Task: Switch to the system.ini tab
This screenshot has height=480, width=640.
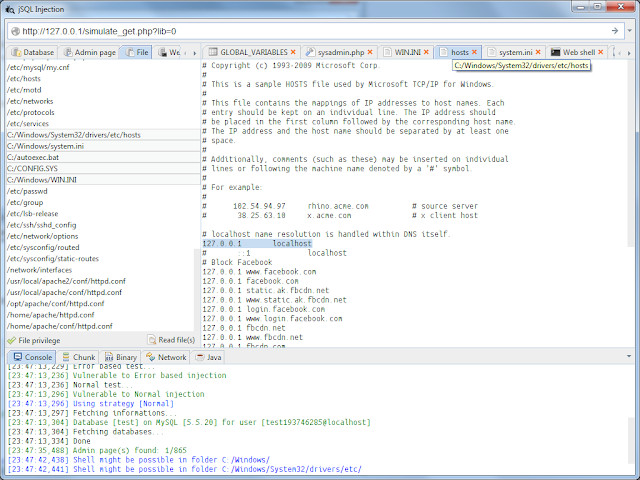Action: [516, 52]
